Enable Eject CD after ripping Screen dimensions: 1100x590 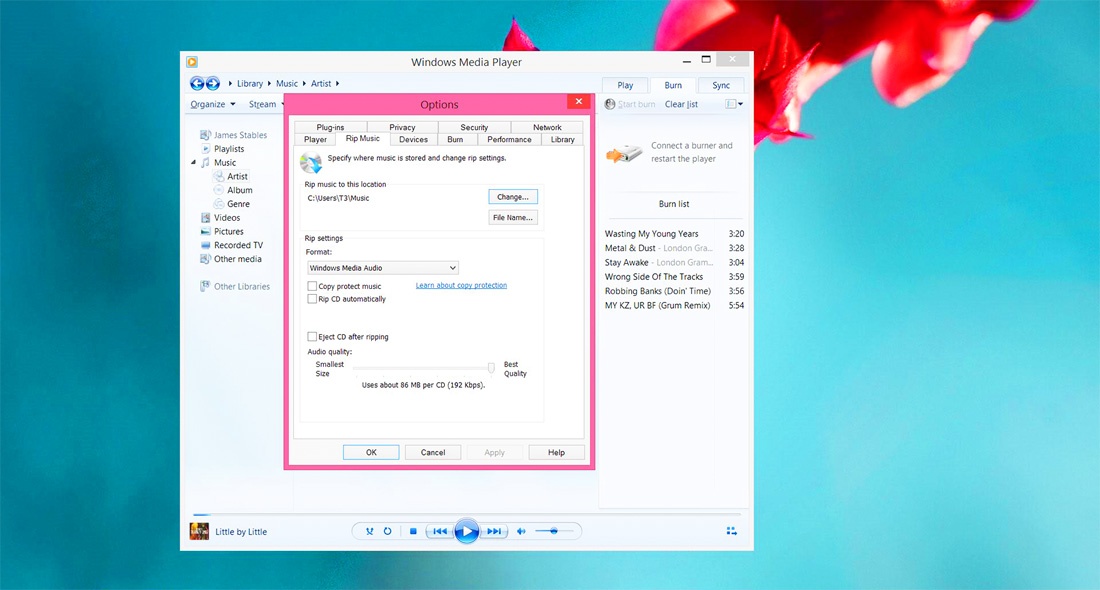point(313,336)
